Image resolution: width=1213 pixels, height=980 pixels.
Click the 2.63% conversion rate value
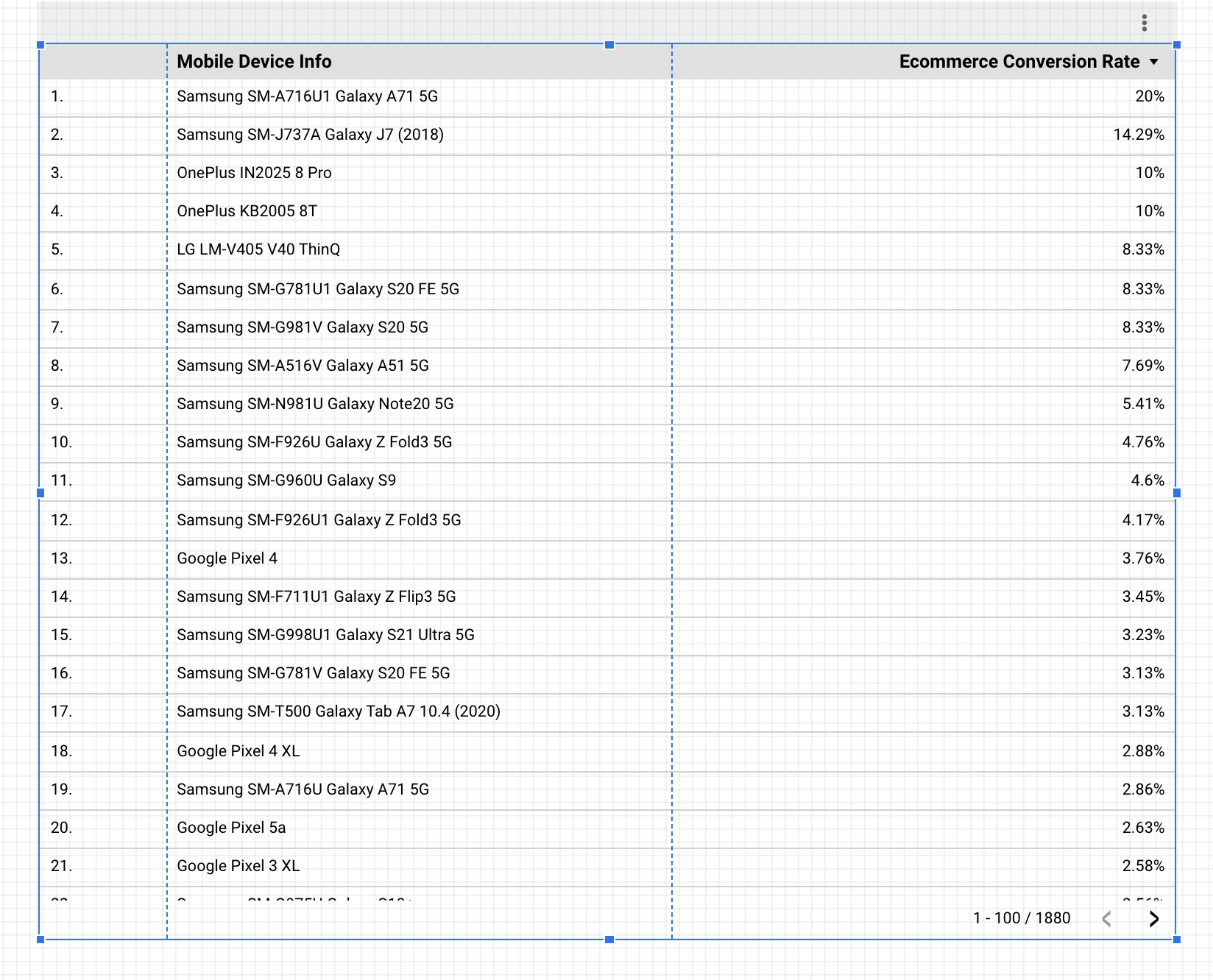tap(1143, 828)
